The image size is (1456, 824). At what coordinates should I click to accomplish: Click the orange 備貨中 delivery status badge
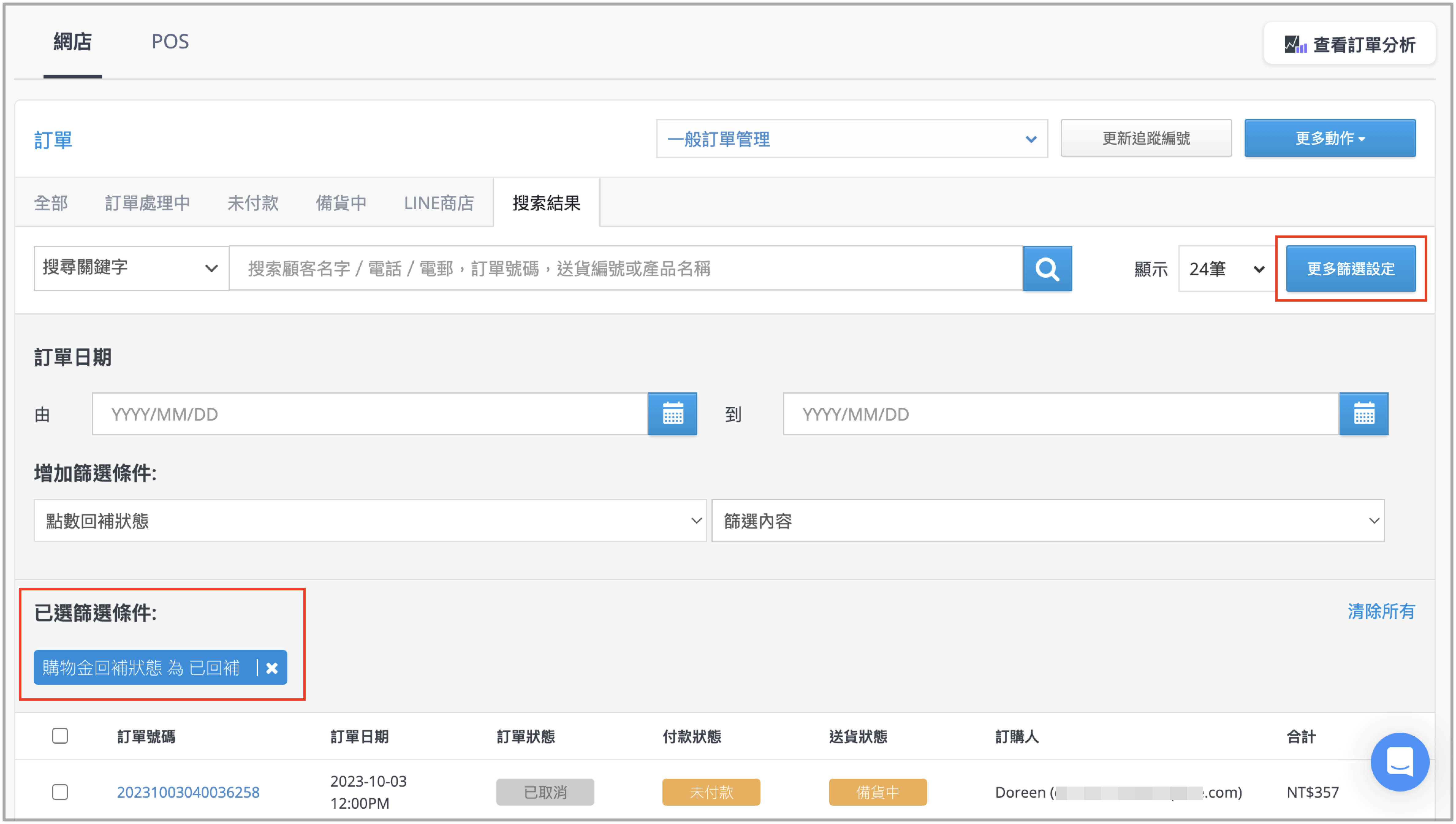[x=877, y=792]
